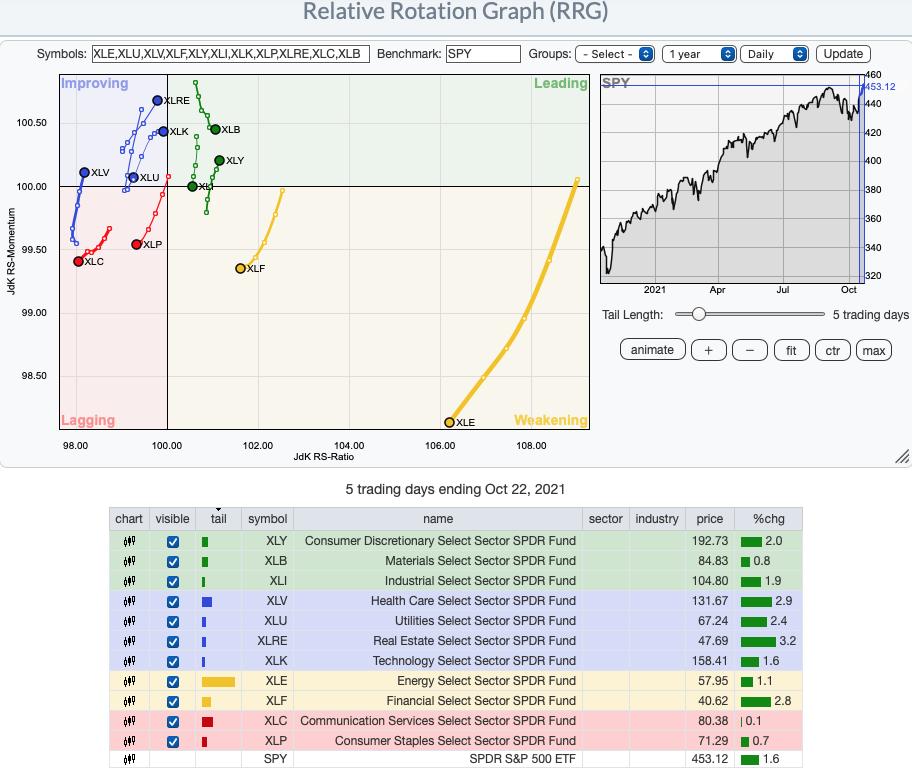Zoom in with the plus button
The height and width of the screenshot is (771, 912).
point(708,350)
